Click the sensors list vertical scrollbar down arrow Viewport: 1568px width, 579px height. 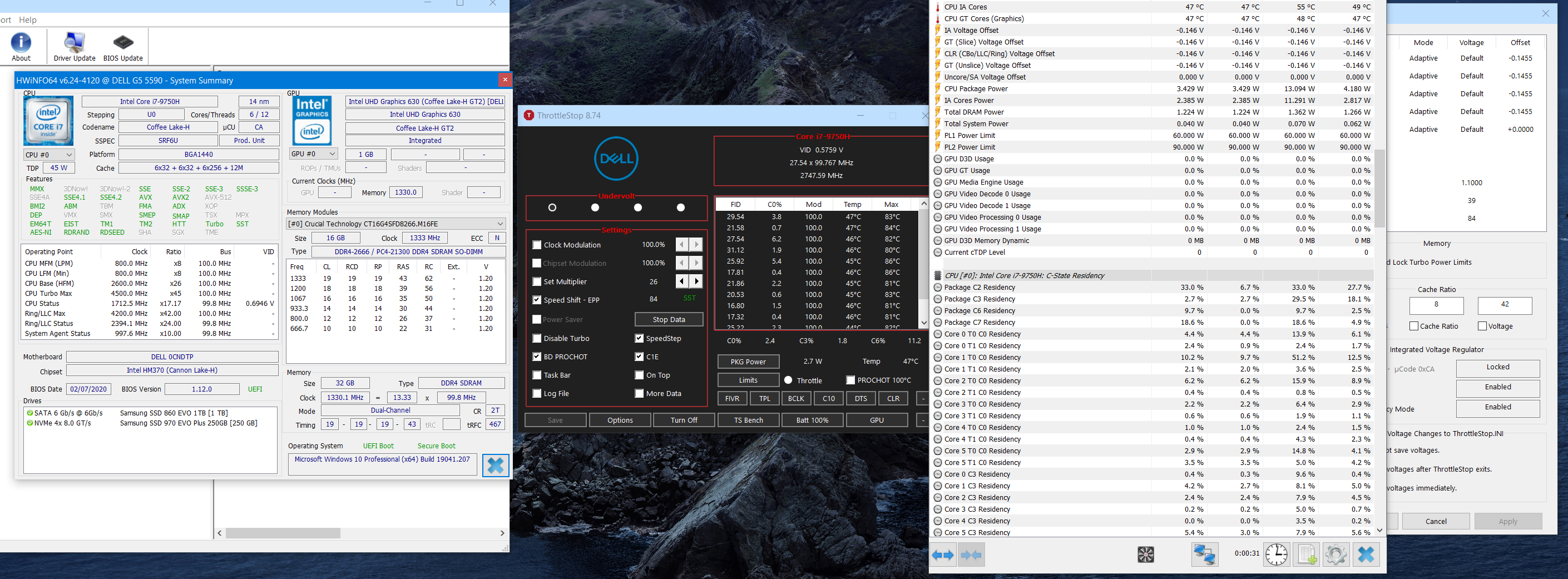(1380, 530)
